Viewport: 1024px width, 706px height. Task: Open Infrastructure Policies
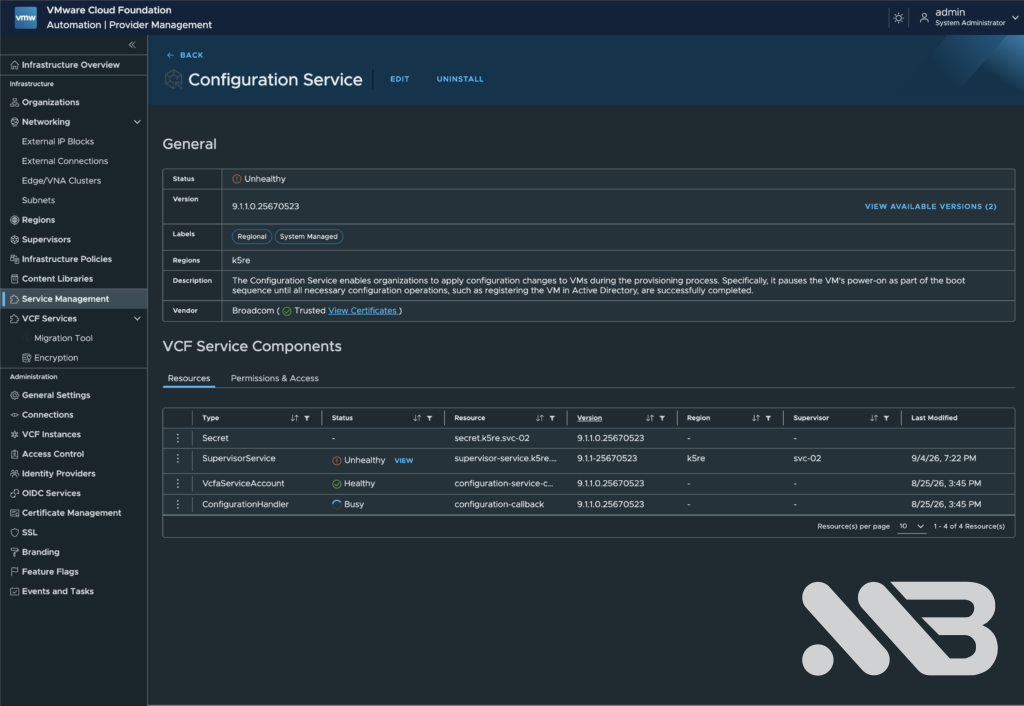(x=67, y=259)
